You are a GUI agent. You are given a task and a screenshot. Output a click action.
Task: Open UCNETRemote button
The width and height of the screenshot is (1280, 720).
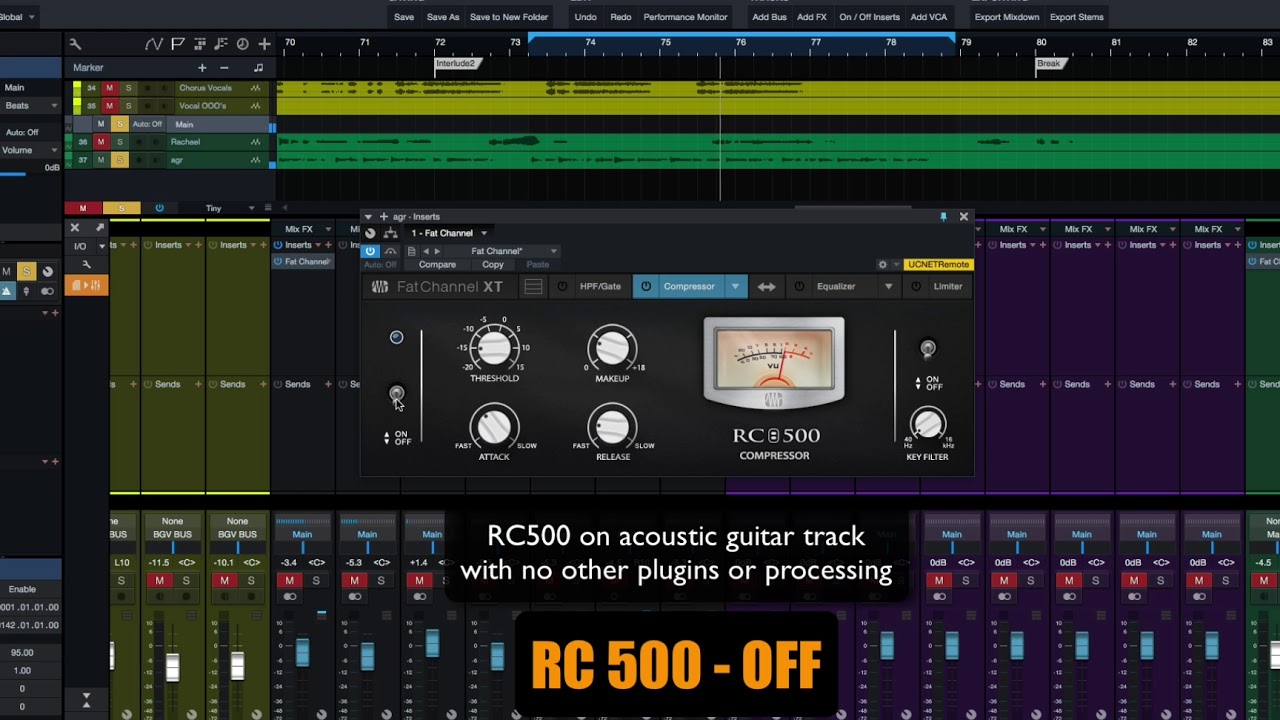(938, 265)
